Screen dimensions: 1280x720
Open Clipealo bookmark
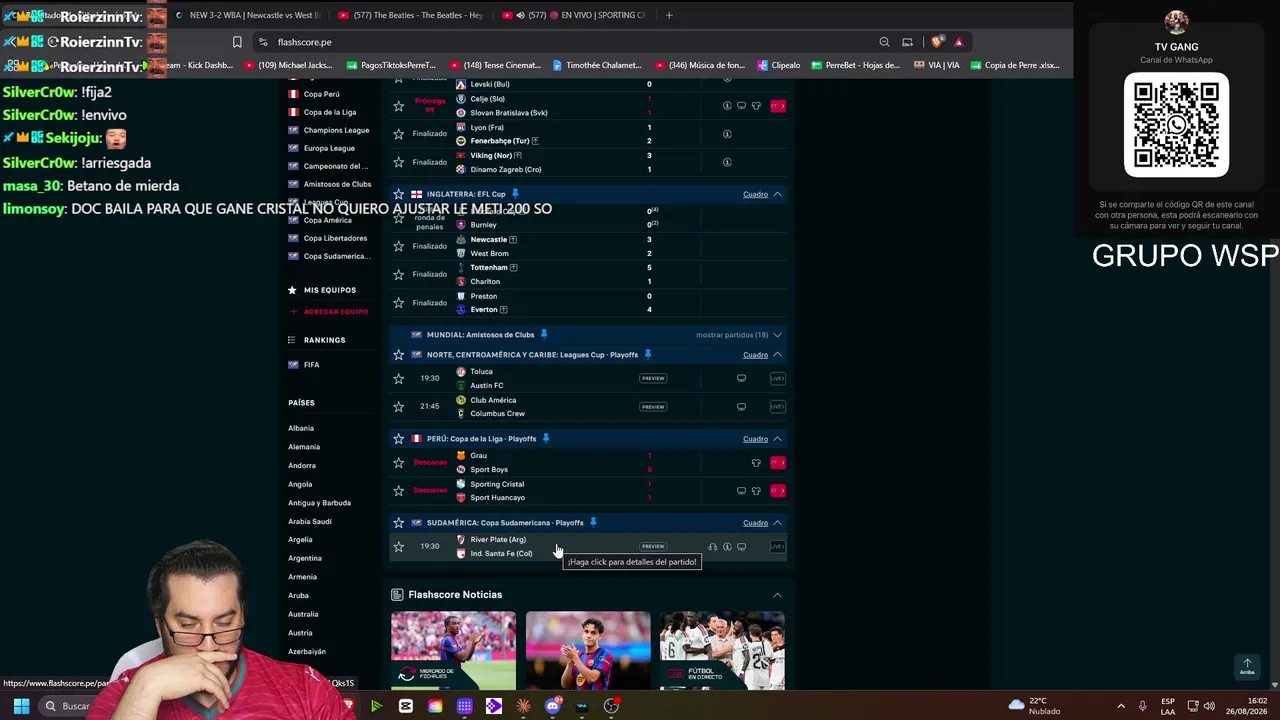779,65
